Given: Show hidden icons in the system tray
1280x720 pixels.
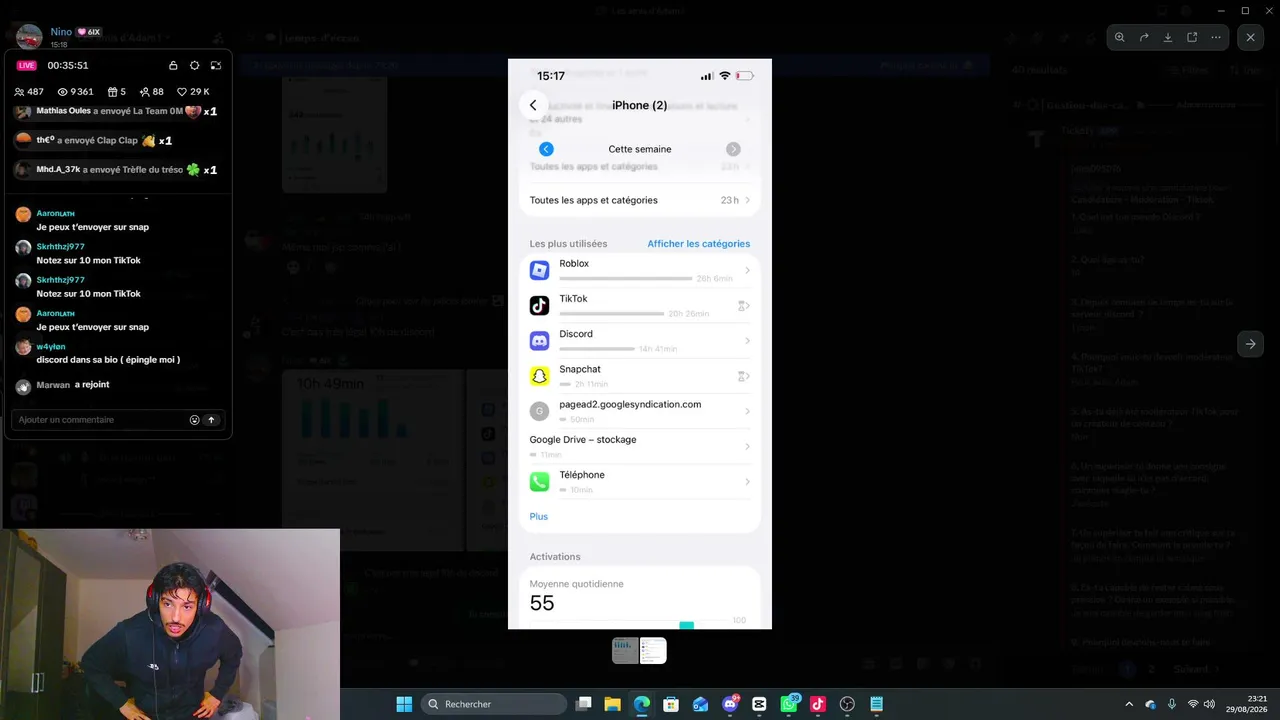Looking at the screenshot, I should (x=1129, y=704).
